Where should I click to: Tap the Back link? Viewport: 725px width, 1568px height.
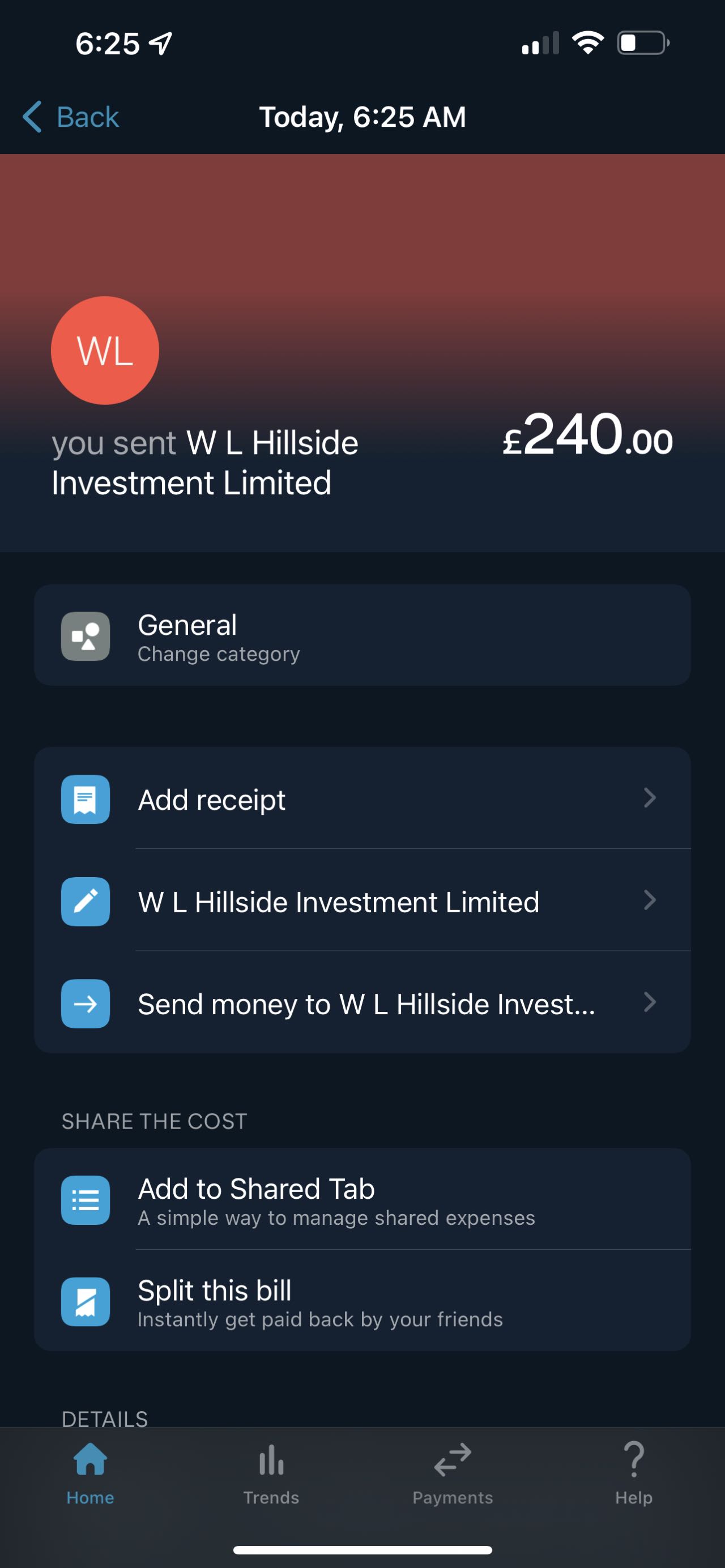tap(88, 117)
